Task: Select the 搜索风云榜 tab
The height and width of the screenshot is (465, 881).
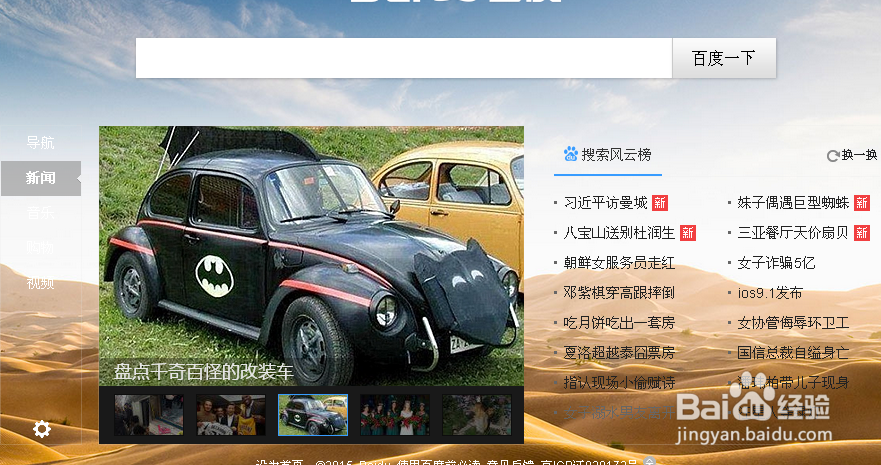Action: click(608, 155)
